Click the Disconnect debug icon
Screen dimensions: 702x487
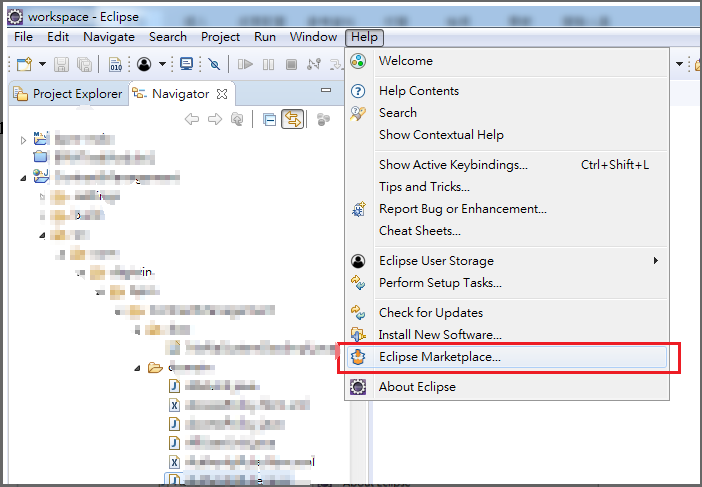click(x=314, y=64)
